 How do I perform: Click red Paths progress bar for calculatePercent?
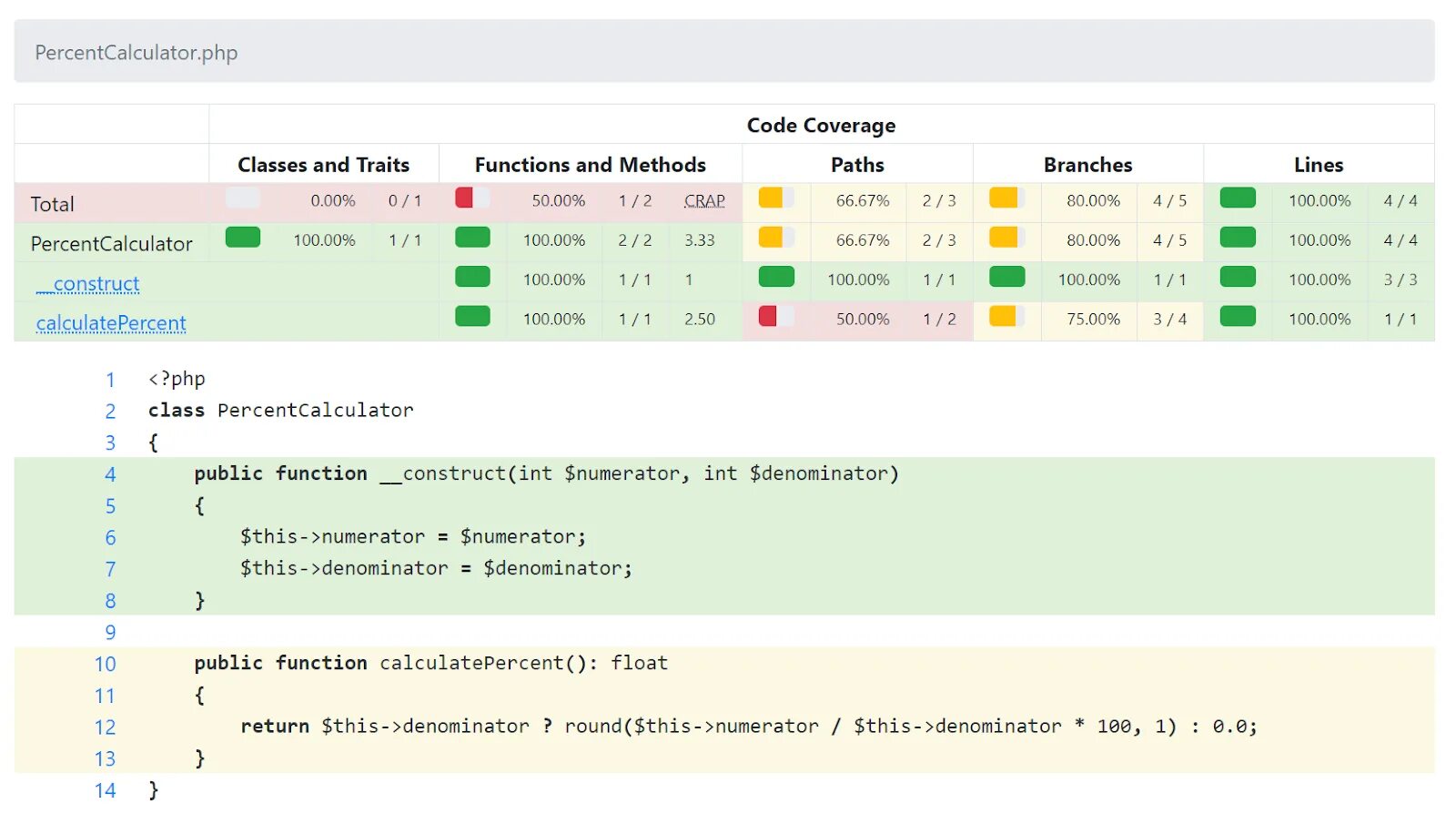(775, 316)
